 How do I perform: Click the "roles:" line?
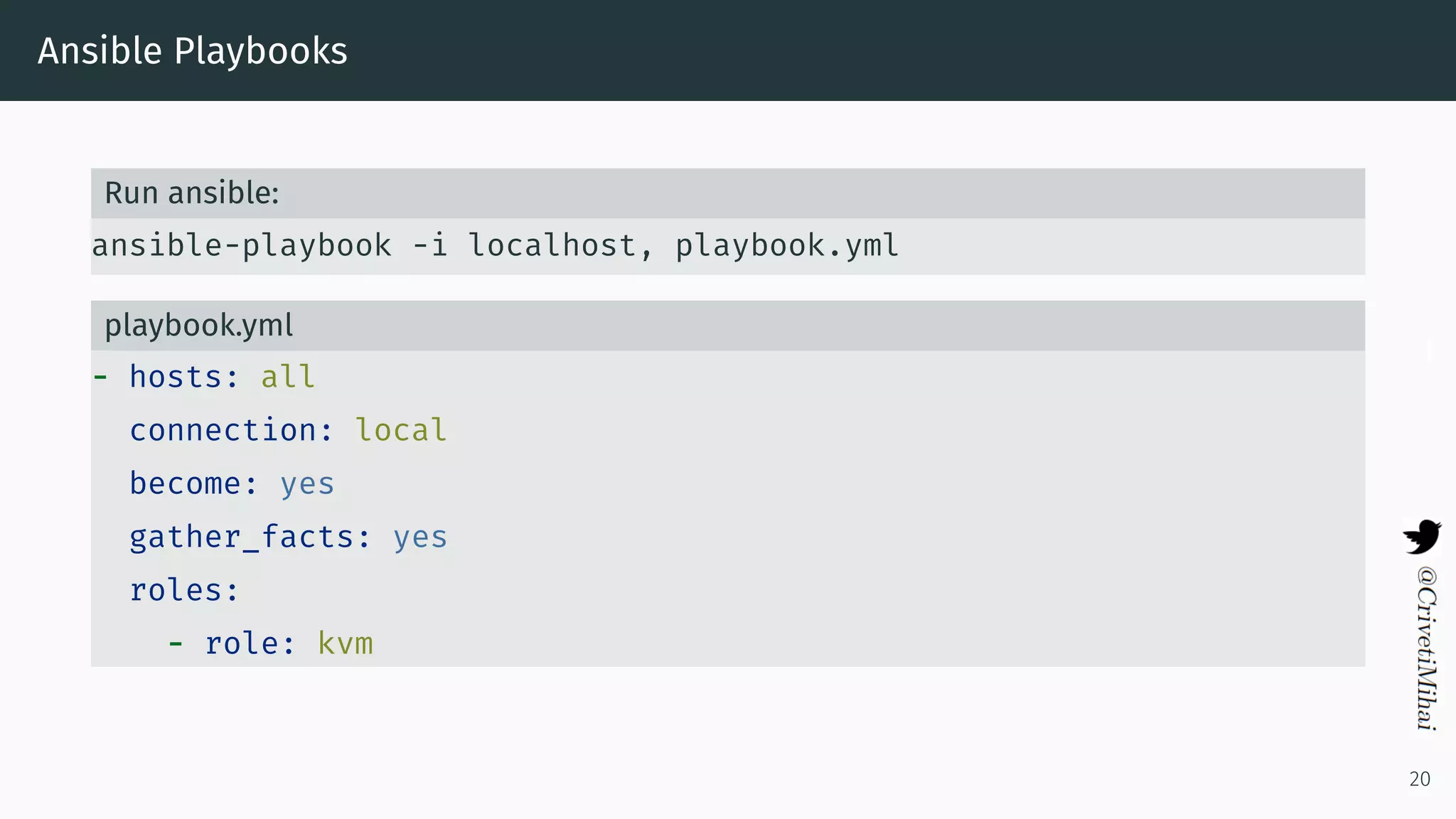(184, 590)
